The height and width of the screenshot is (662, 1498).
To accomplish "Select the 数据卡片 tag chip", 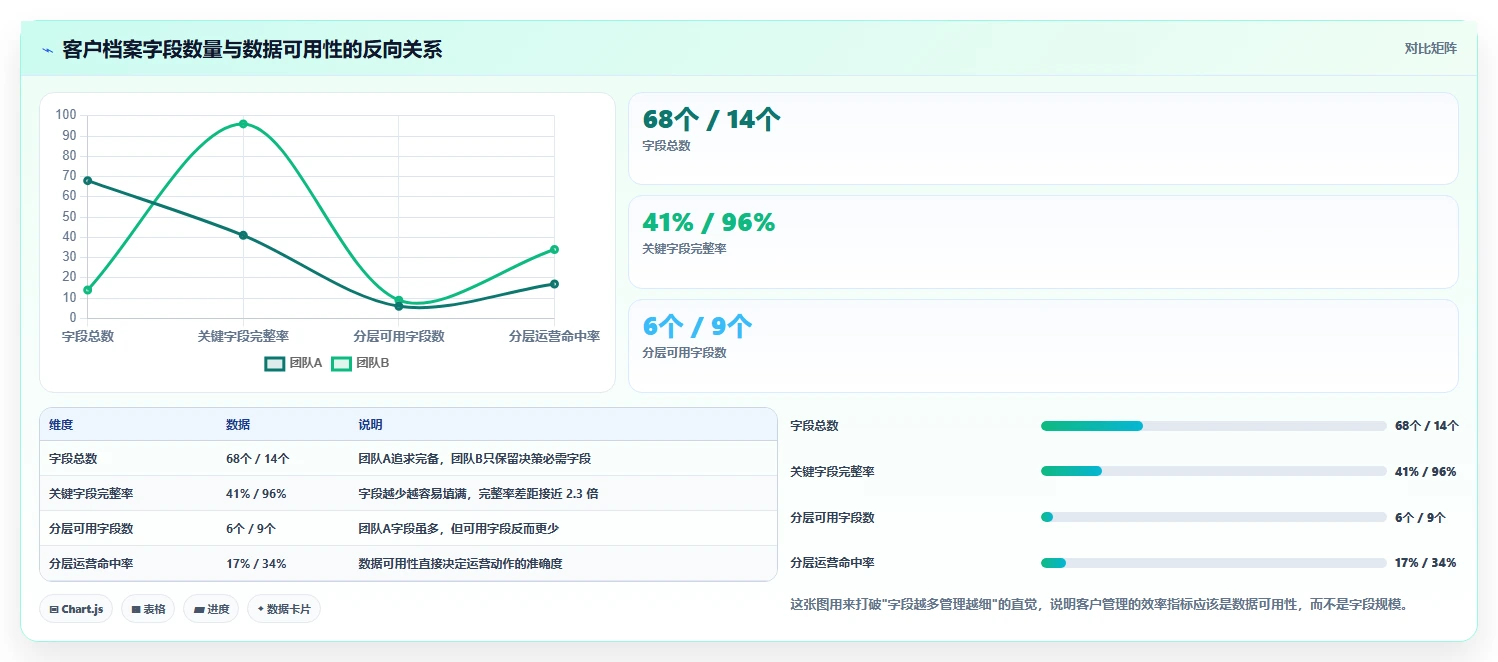I will coord(284,609).
